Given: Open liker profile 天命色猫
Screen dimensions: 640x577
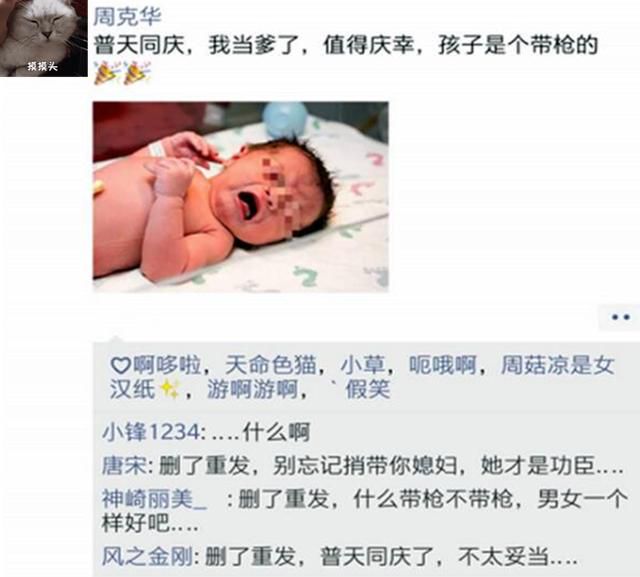Looking at the screenshot, I should [x=271, y=365].
